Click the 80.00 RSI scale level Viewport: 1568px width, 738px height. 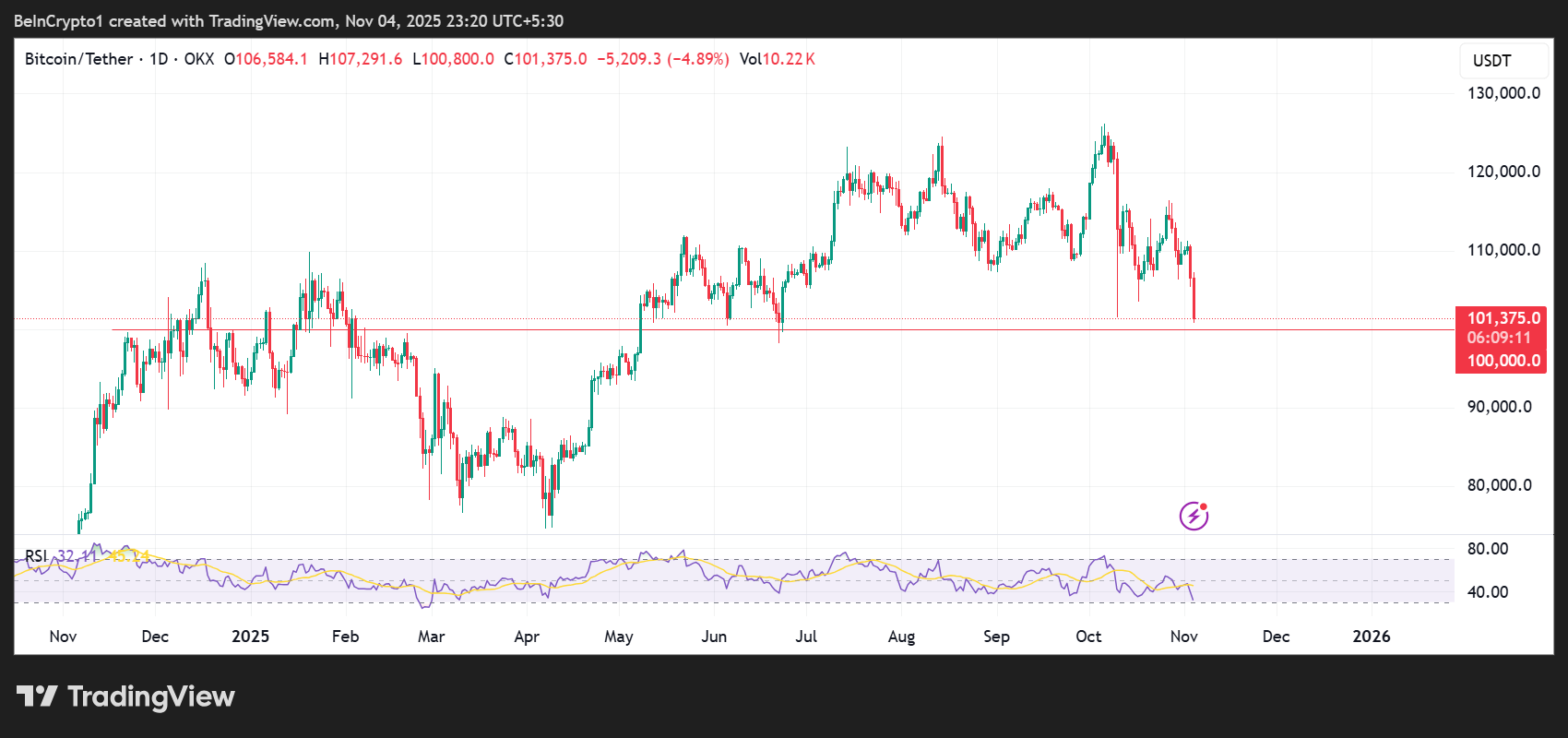[1487, 549]
